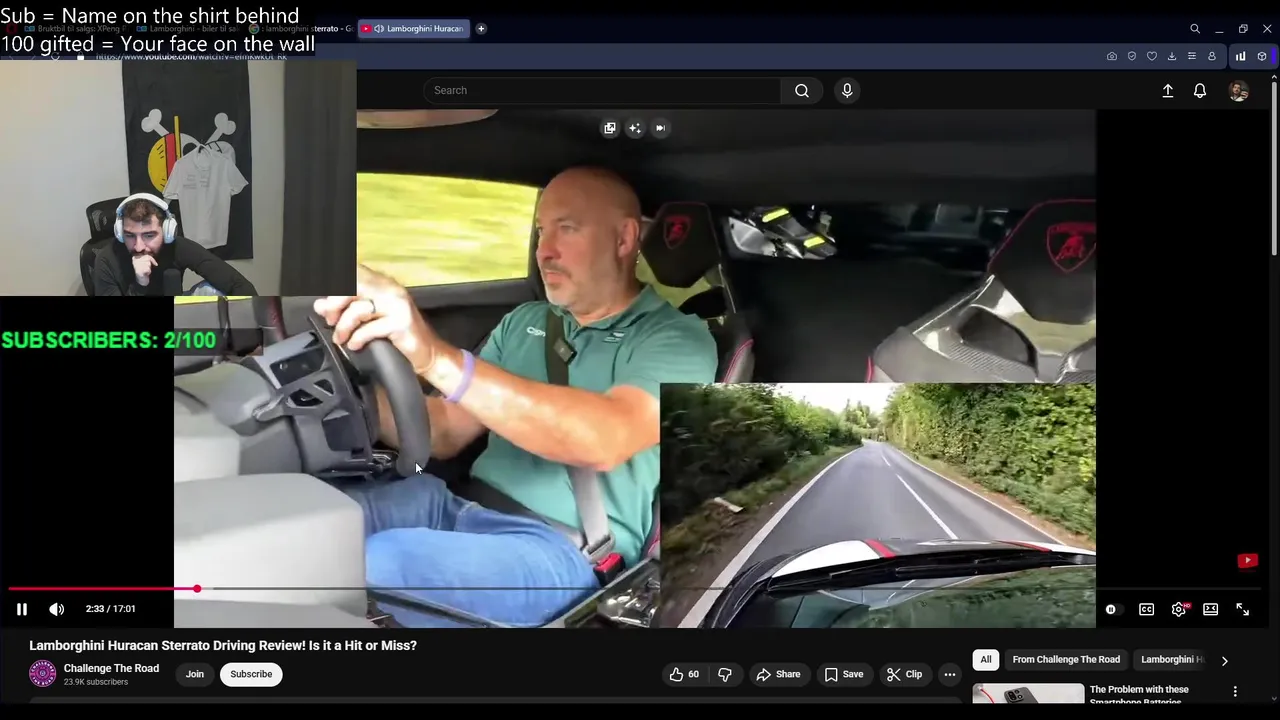Select the From Challenge The Road chip

[x=1066, y=660]
